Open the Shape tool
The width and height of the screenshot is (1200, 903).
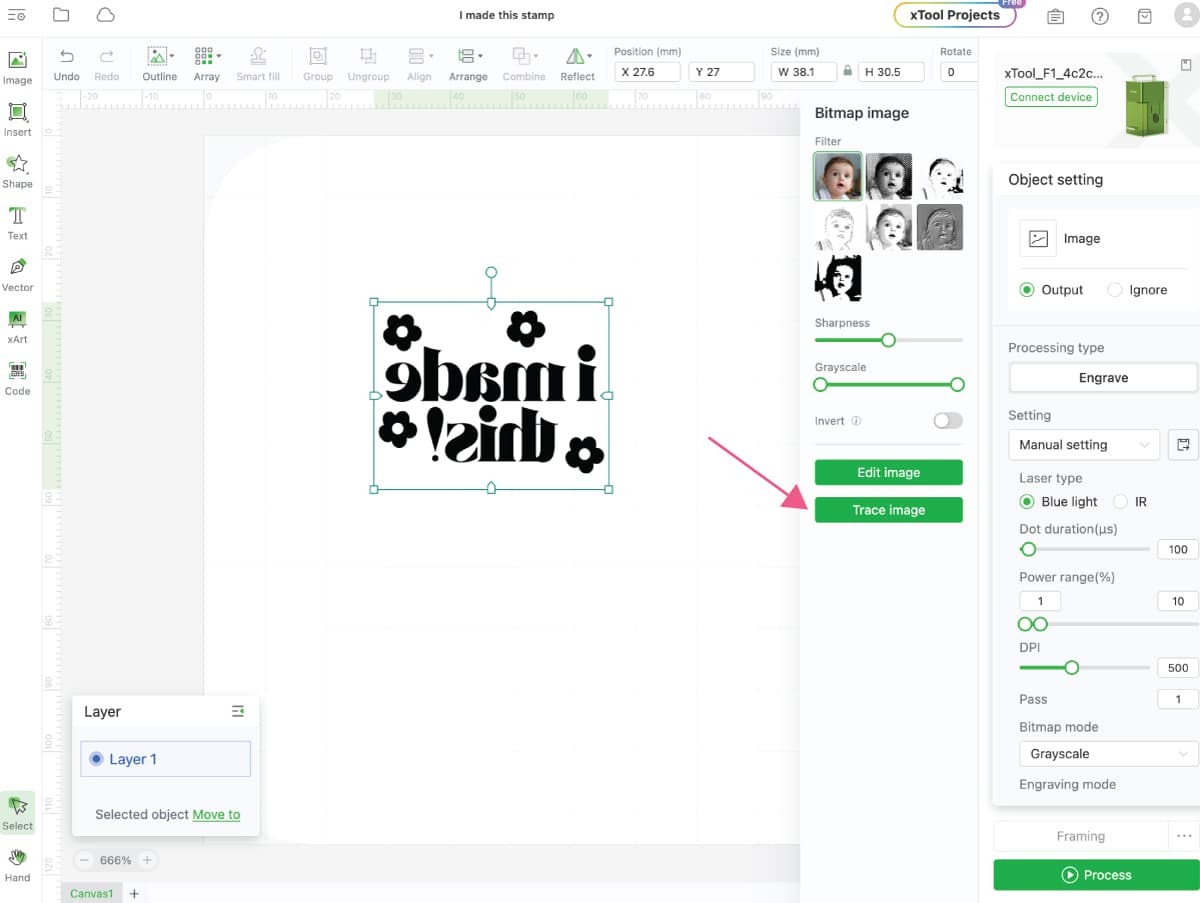(17, 170)
